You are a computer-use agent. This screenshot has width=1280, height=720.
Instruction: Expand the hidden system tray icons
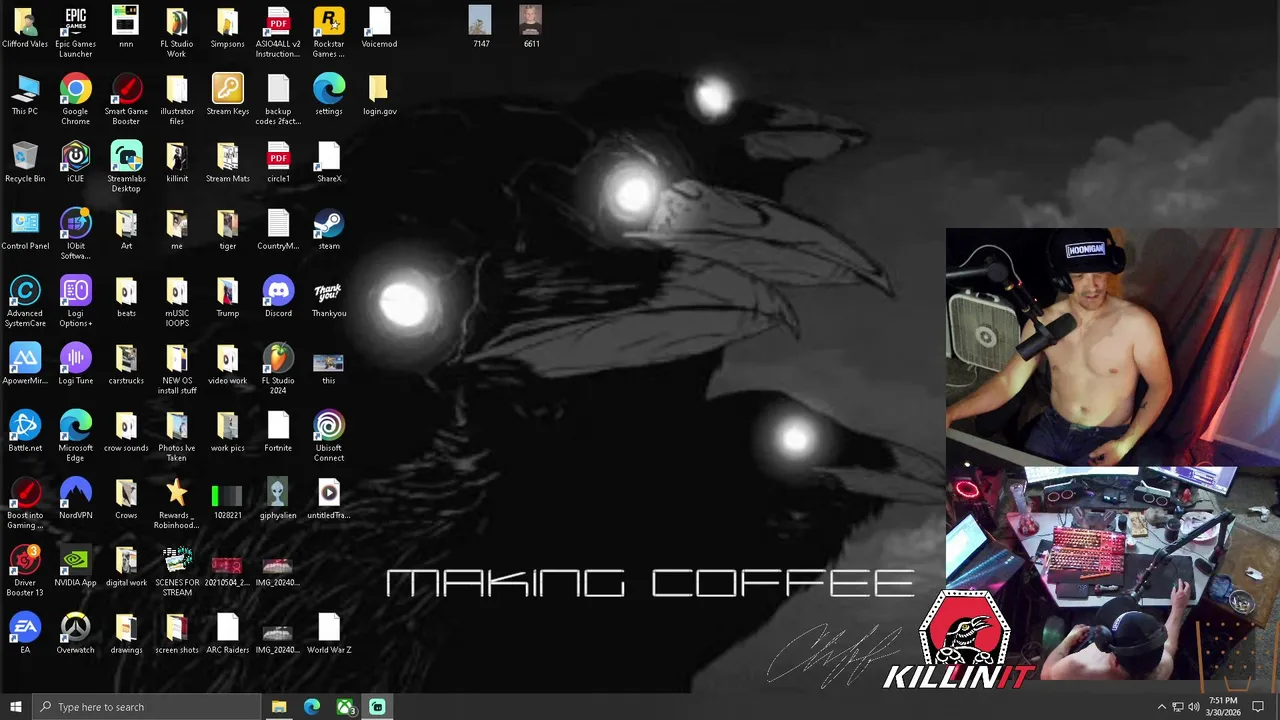pyautogui.click(x=1161, y=707)
